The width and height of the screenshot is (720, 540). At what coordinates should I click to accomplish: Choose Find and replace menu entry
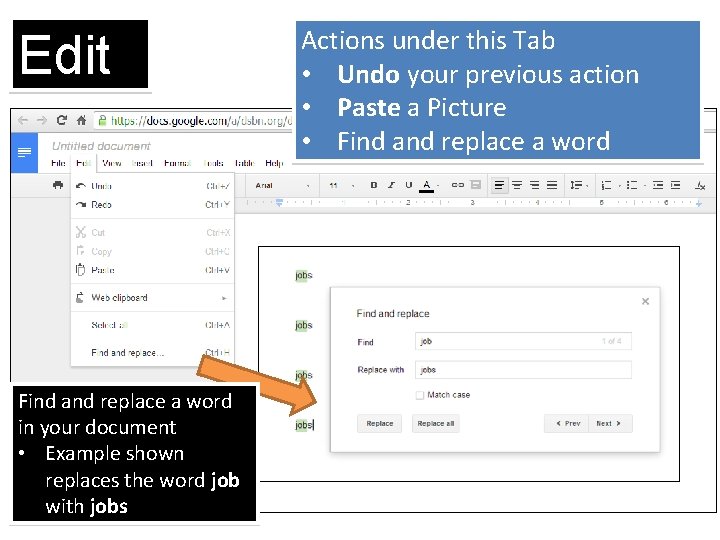pyautogui.click(x=152, y=353)
